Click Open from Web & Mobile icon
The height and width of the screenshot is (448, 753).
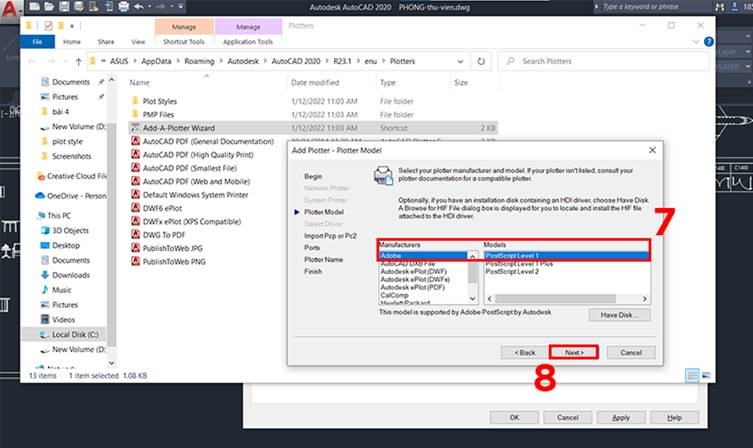click(x=94, y=7)
